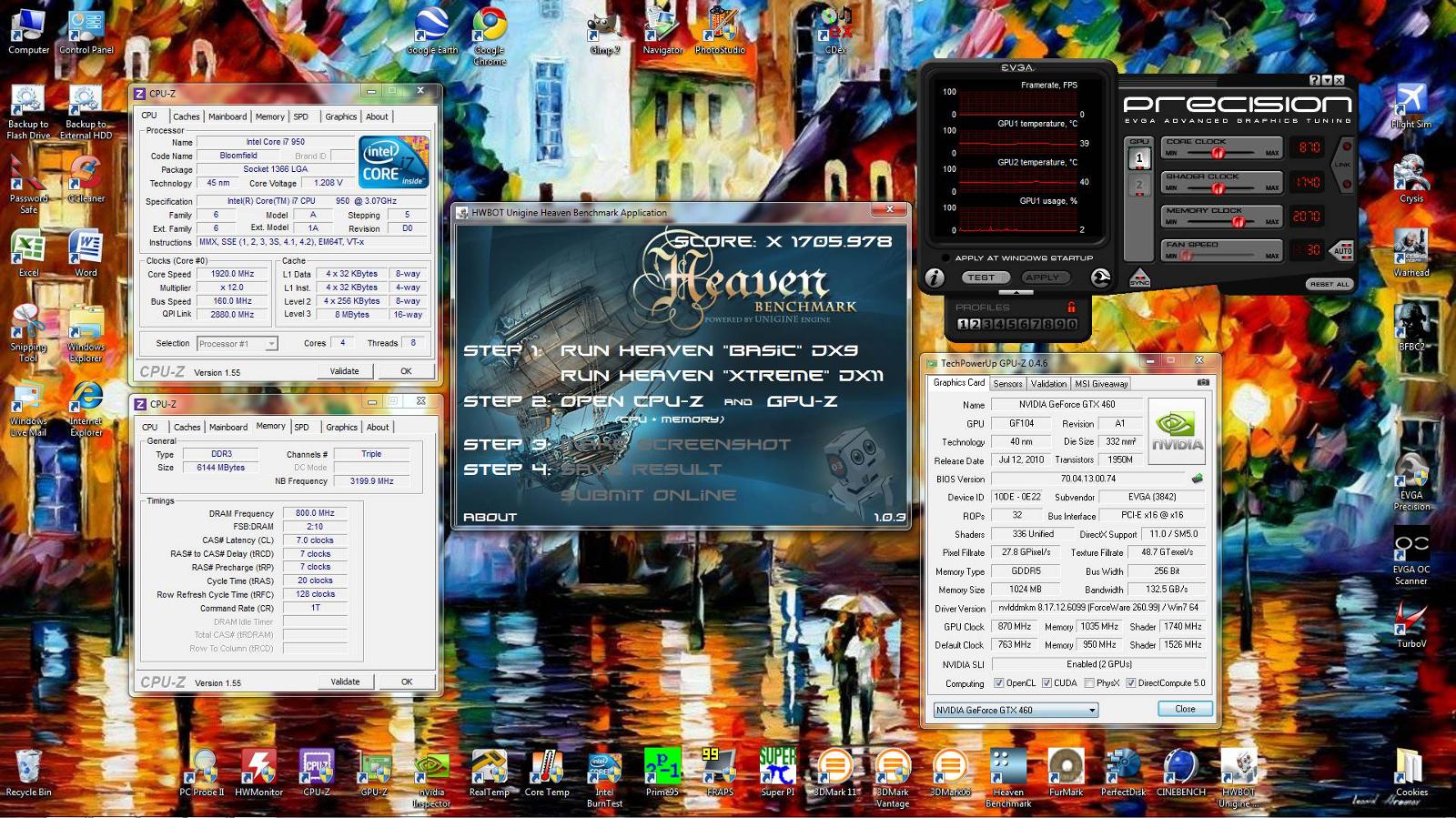Viewport: 1456px width, 818px height.
Task: Click OK in bottom CPU-Z window
Action: click(407, 682)
